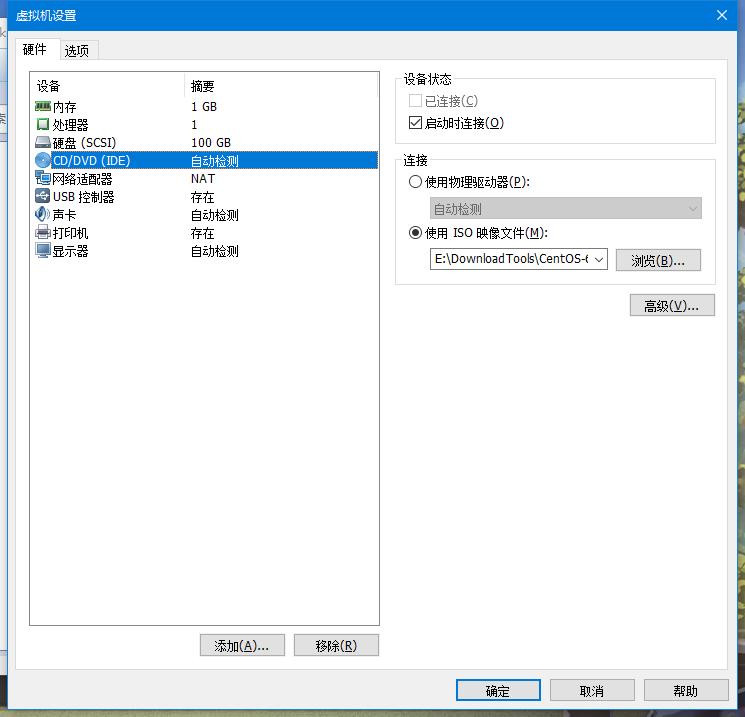Select the 处理器 row label
This screenshot has height=717, width=745.
coord(70,125)
